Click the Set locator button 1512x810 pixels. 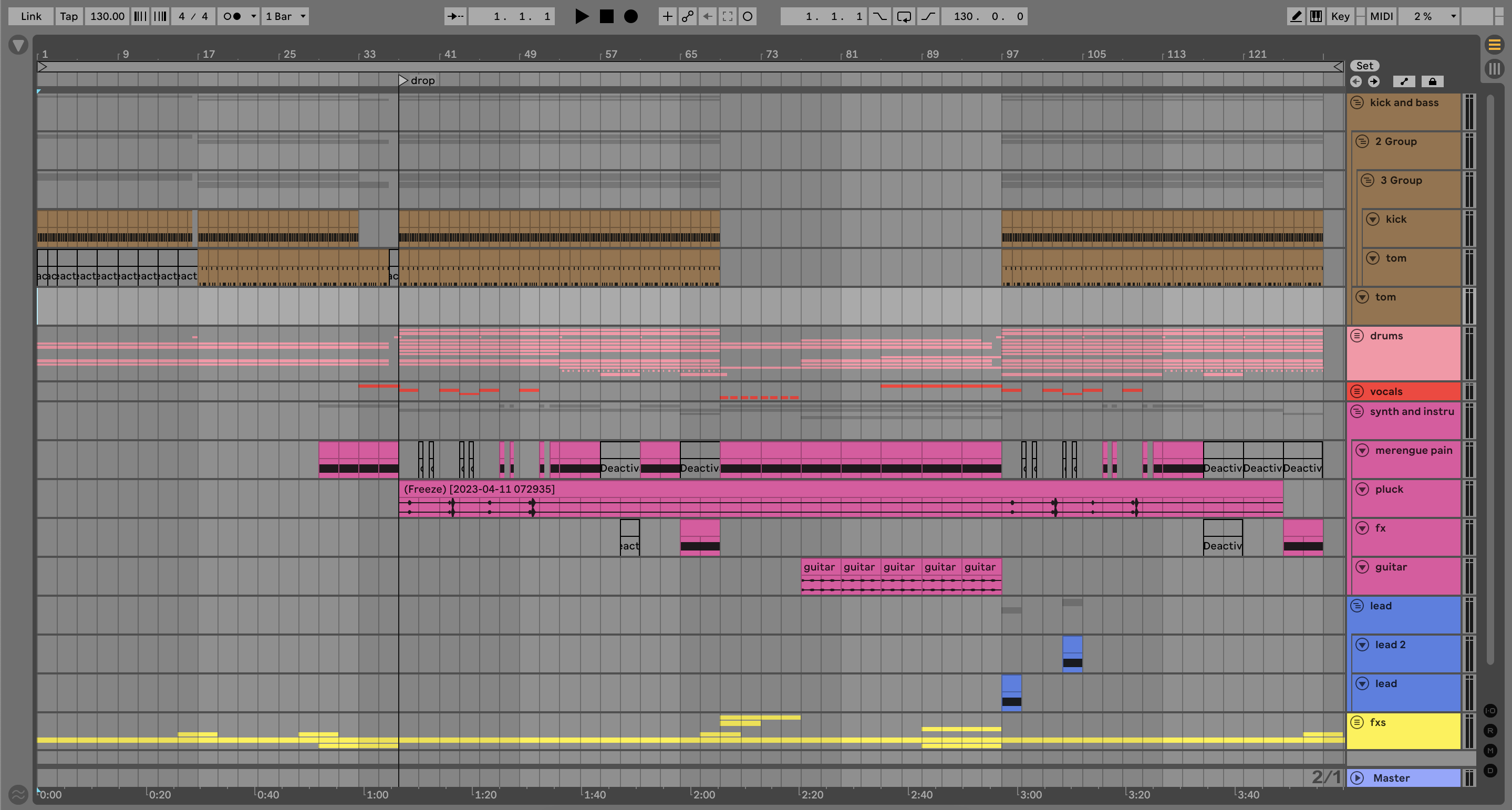pyautogui.click(x=1364, y=66)
